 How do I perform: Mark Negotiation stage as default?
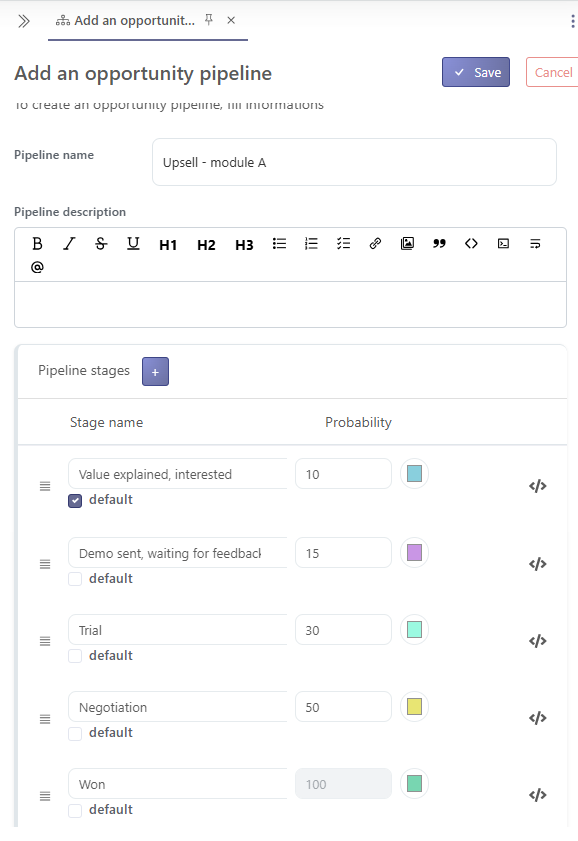75,734
